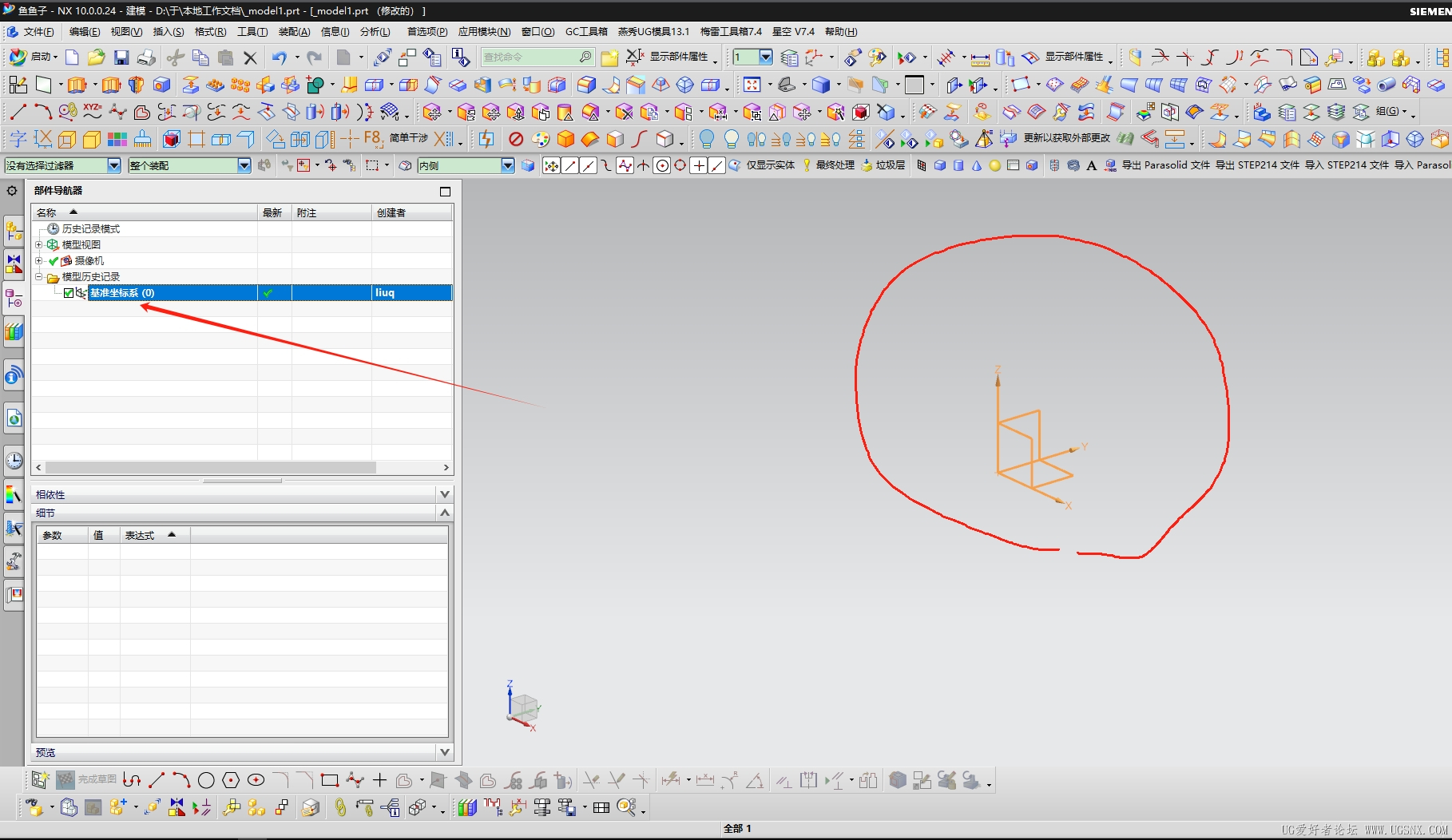Click the Rectangle sketch tool at bottom
1452x840 pixels.
pos(329,781)
